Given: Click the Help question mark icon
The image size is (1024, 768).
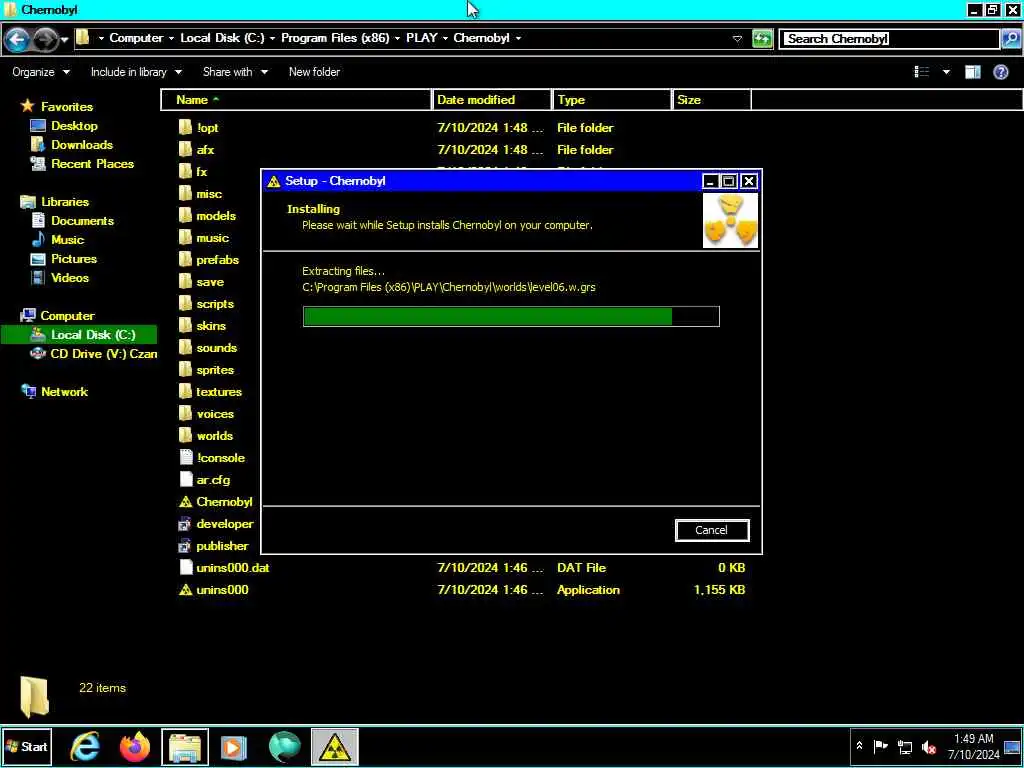Looking at the screenshot, I should pyautogui.click(x=1000, y=72).
